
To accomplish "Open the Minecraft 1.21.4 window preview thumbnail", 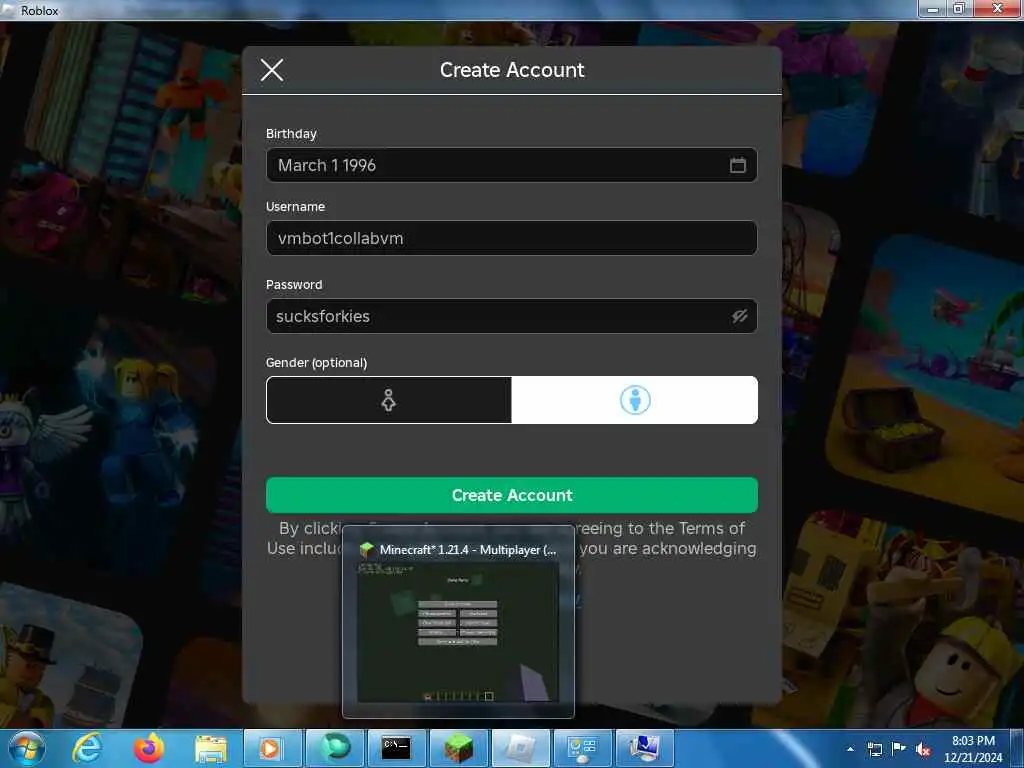I will click(x=458, y=622).
